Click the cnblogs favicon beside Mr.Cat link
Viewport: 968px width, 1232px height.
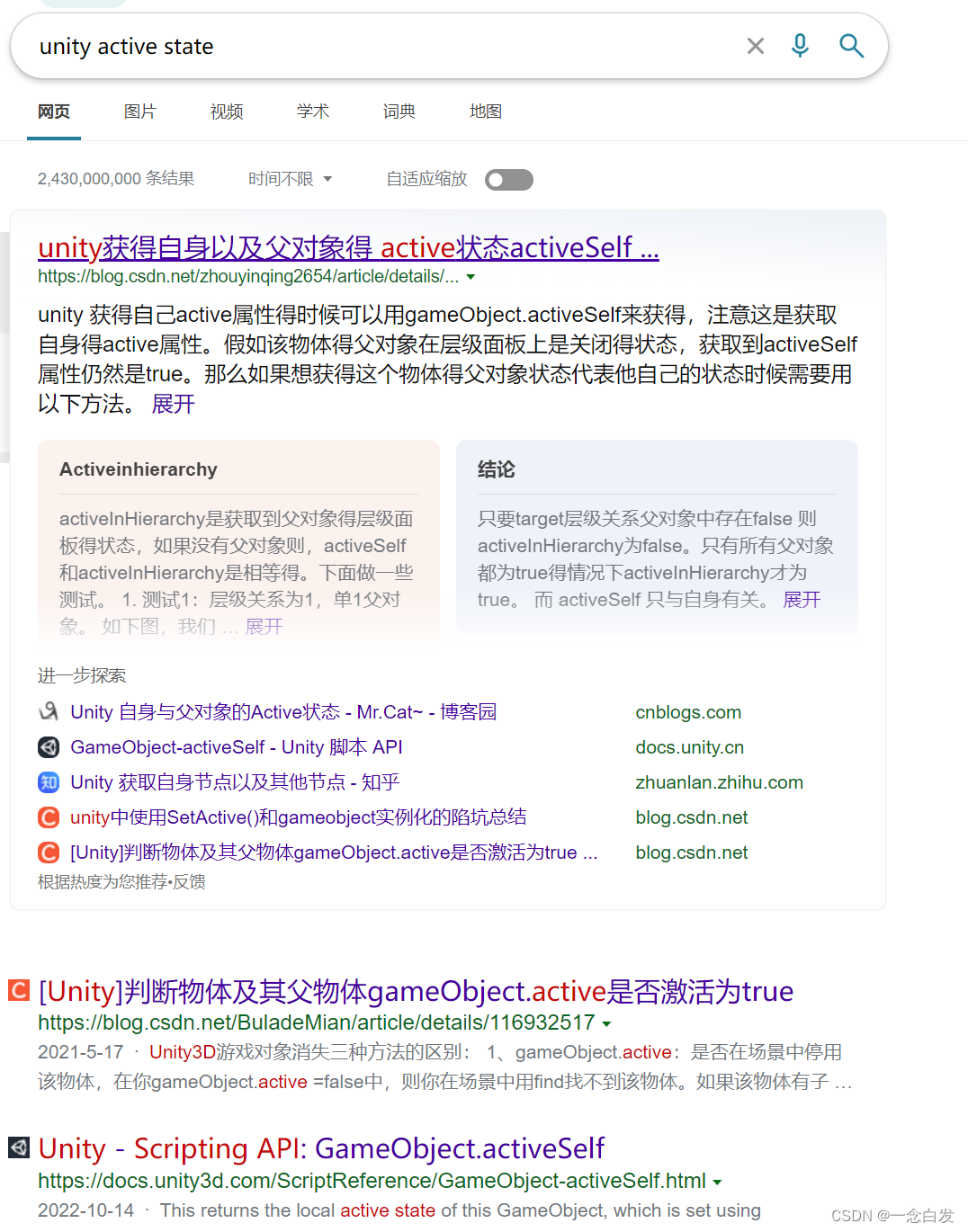(49, 712)
